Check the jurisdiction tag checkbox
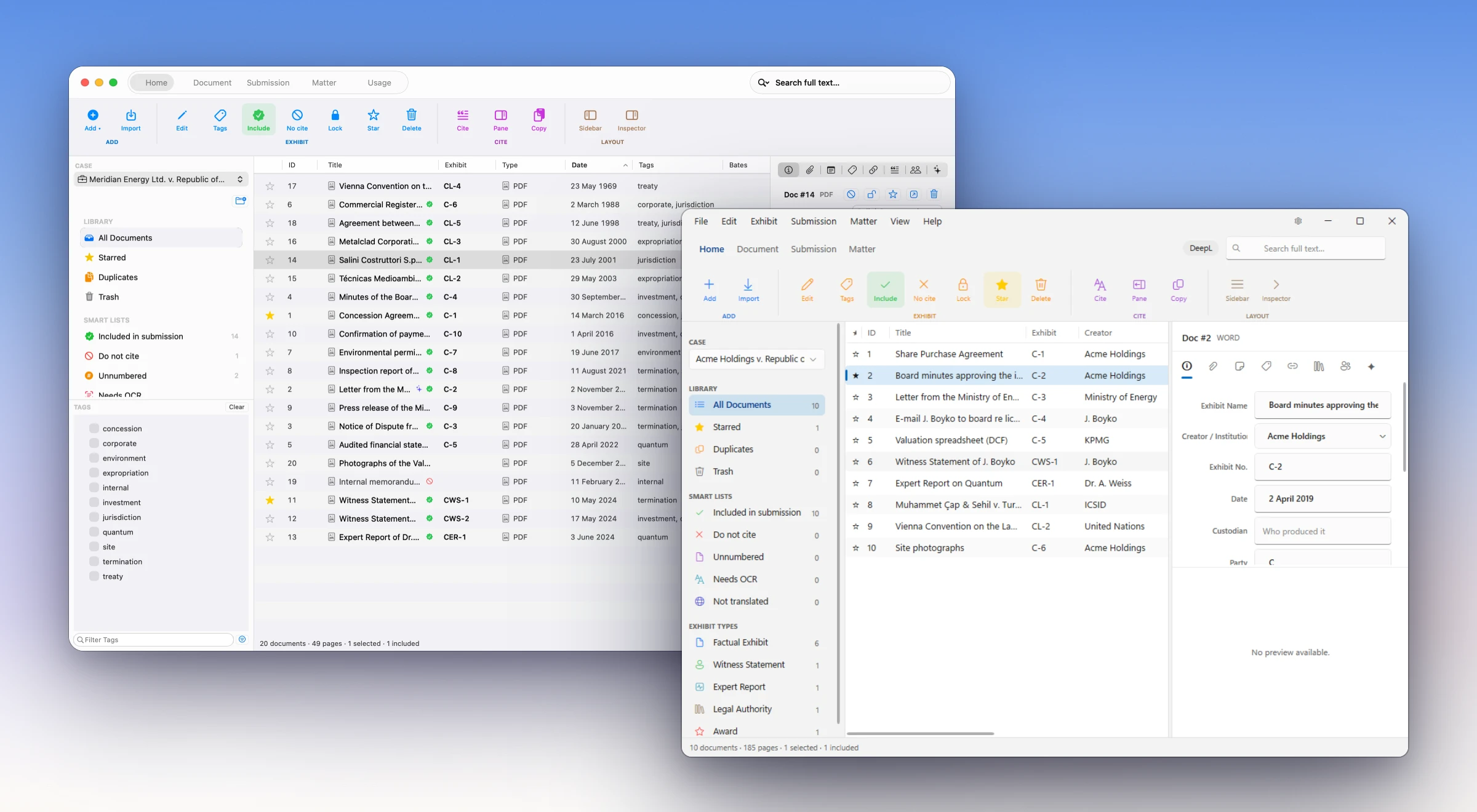The image size is (1477, 812). point(94,517)
